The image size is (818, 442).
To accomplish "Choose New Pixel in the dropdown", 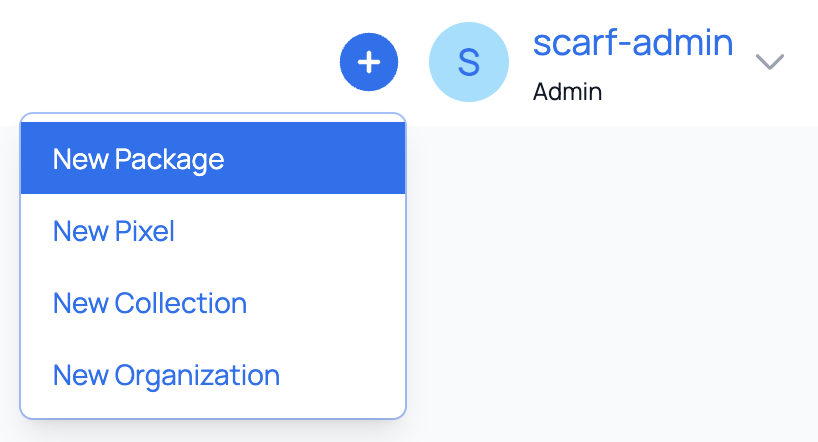I will pyautogui.click(x=114, y=232).
